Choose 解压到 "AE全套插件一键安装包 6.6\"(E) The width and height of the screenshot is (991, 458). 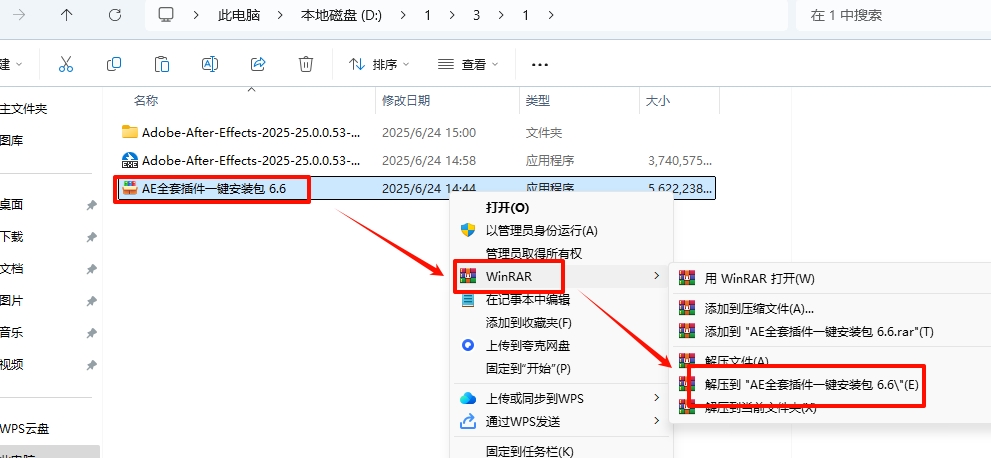tap(811, 384)
